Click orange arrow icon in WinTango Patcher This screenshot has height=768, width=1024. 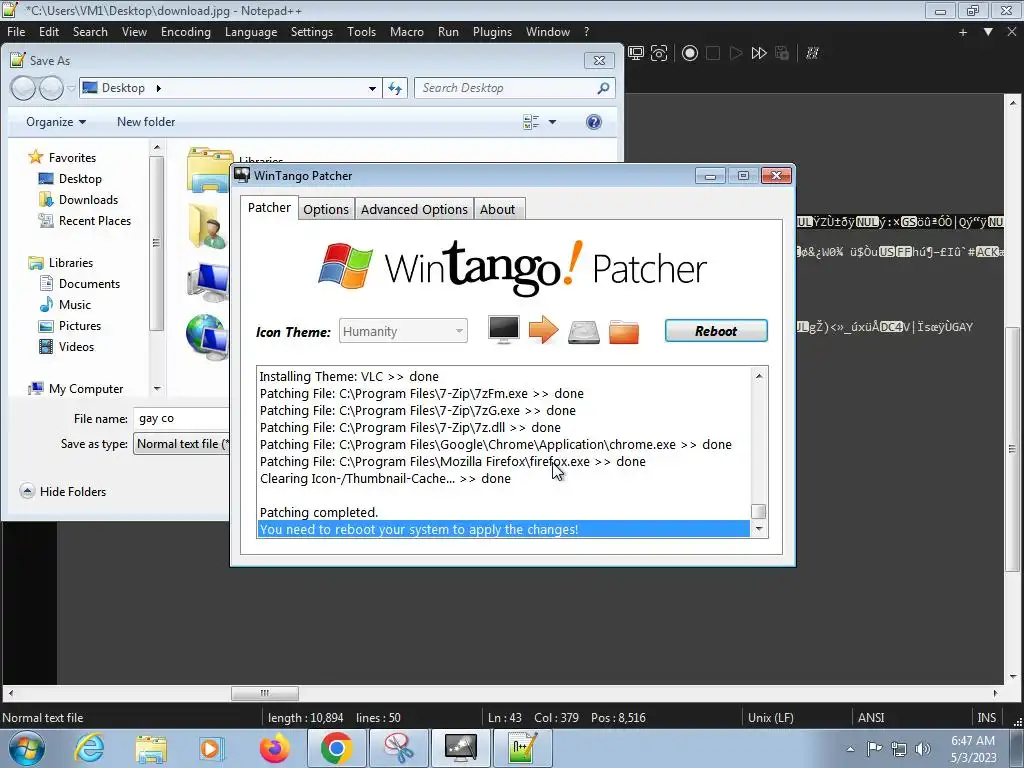[543, 330]
